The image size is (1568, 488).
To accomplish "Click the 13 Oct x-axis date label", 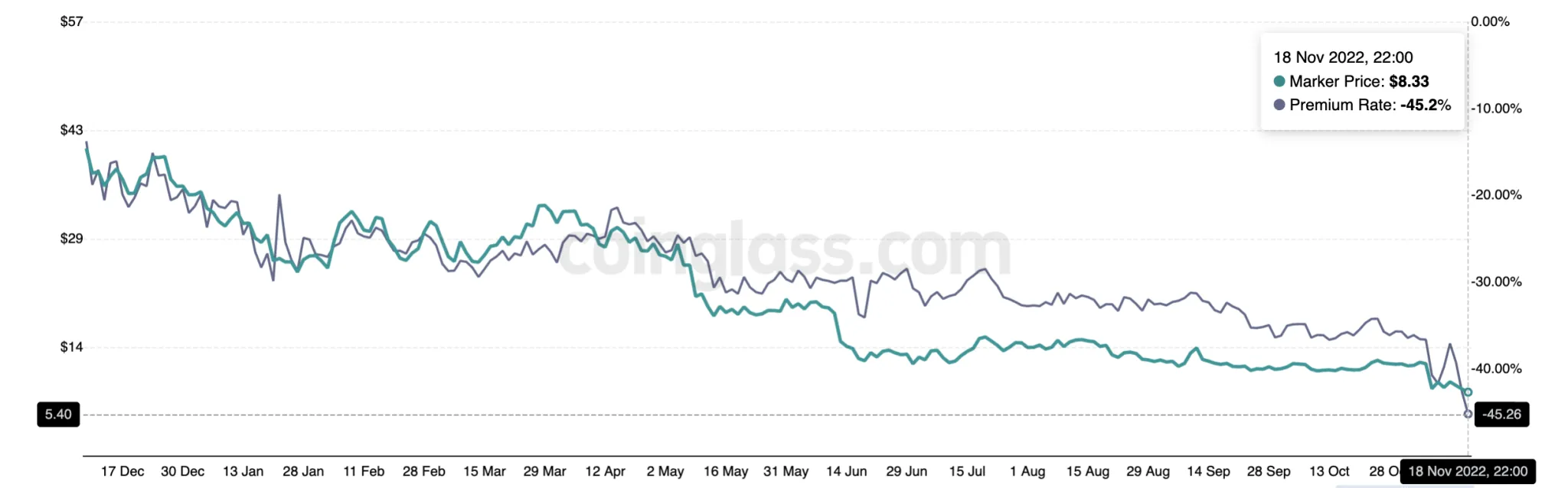I will [1329, 471].
